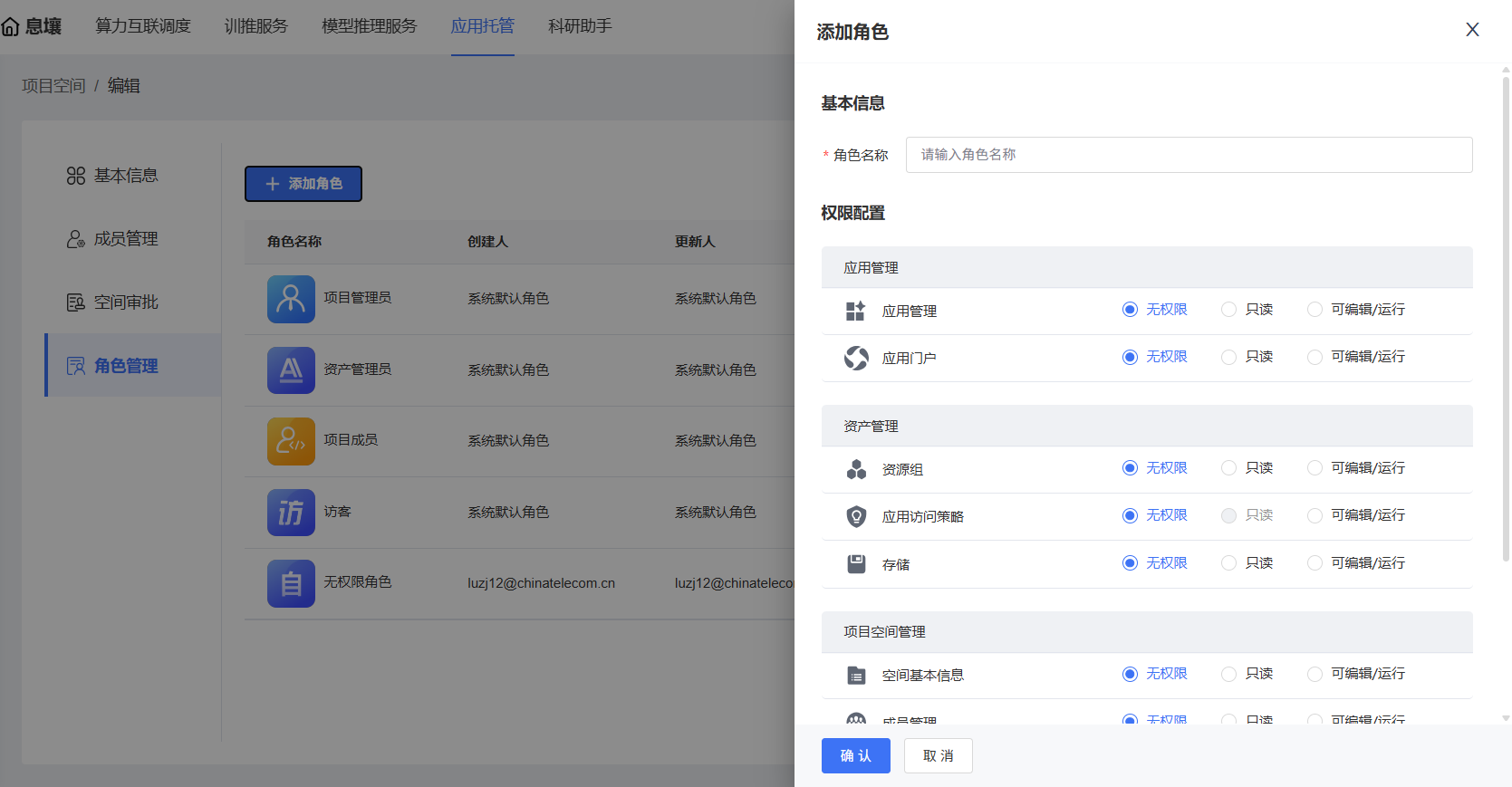The width and height of the screenshot is (1512, 787).
Task: Click the 资源组 permission row icon
Action: click(856, 469)
